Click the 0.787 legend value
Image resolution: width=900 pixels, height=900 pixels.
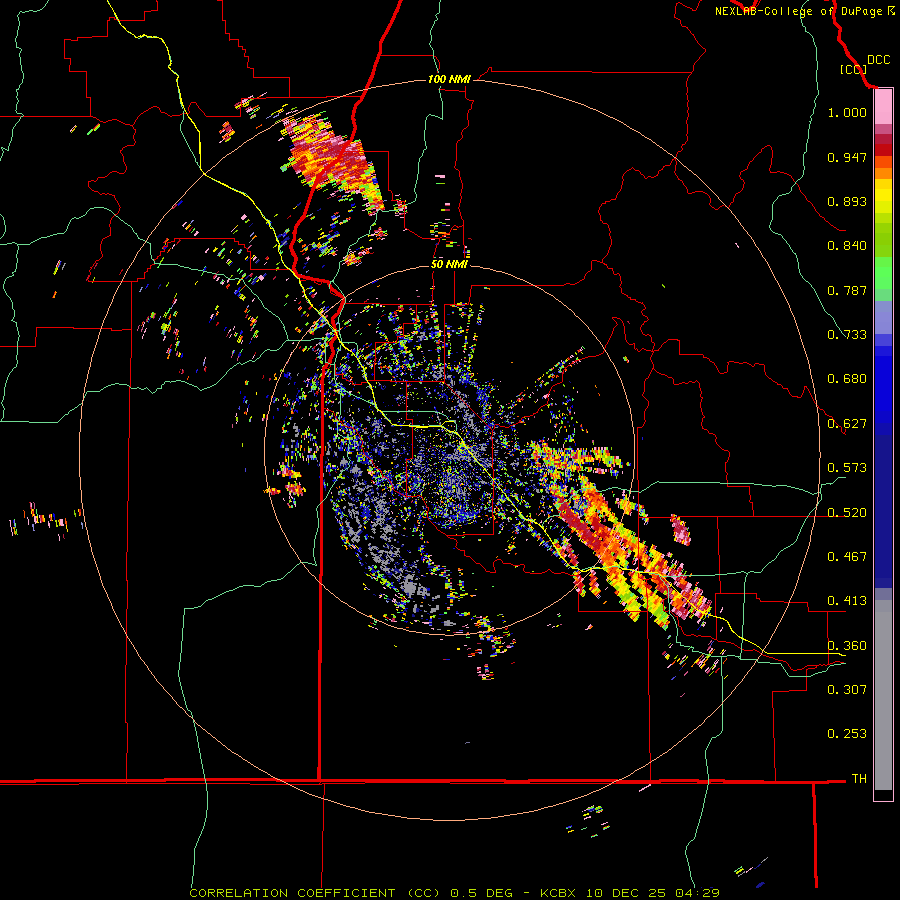click(x=847, y=290)
